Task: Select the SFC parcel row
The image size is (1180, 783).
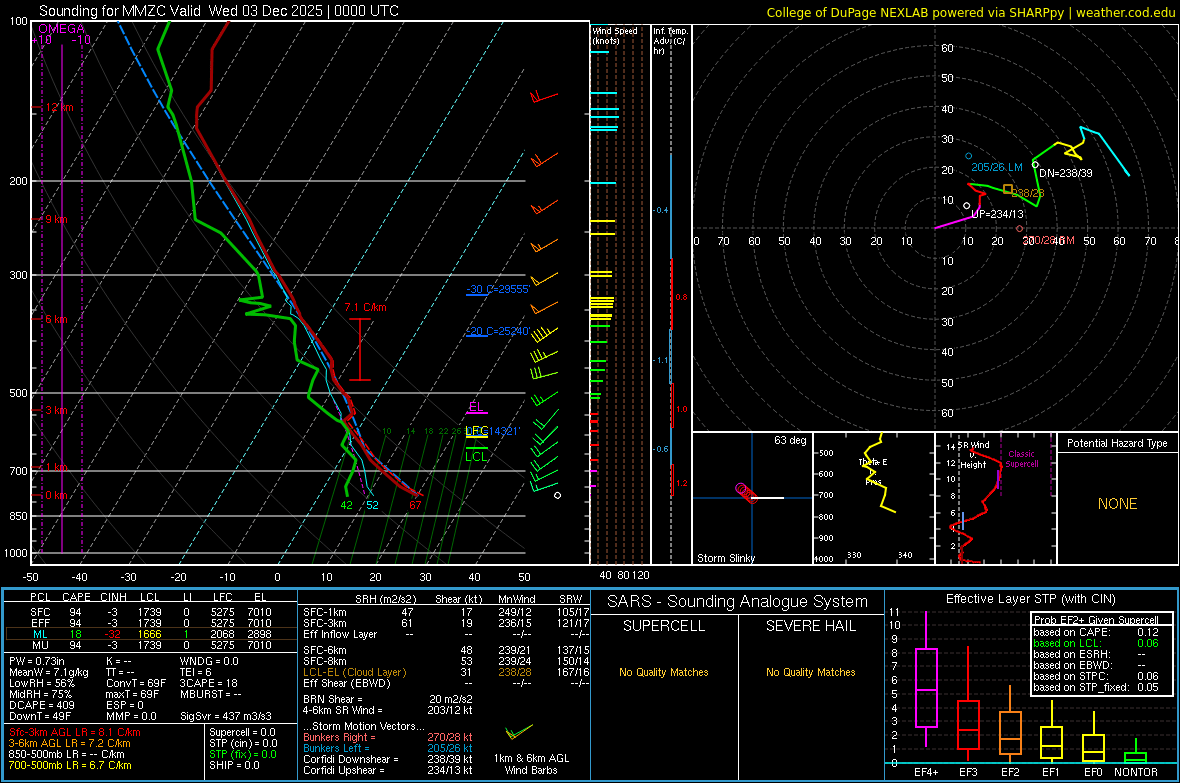Action: coord(151,612)
